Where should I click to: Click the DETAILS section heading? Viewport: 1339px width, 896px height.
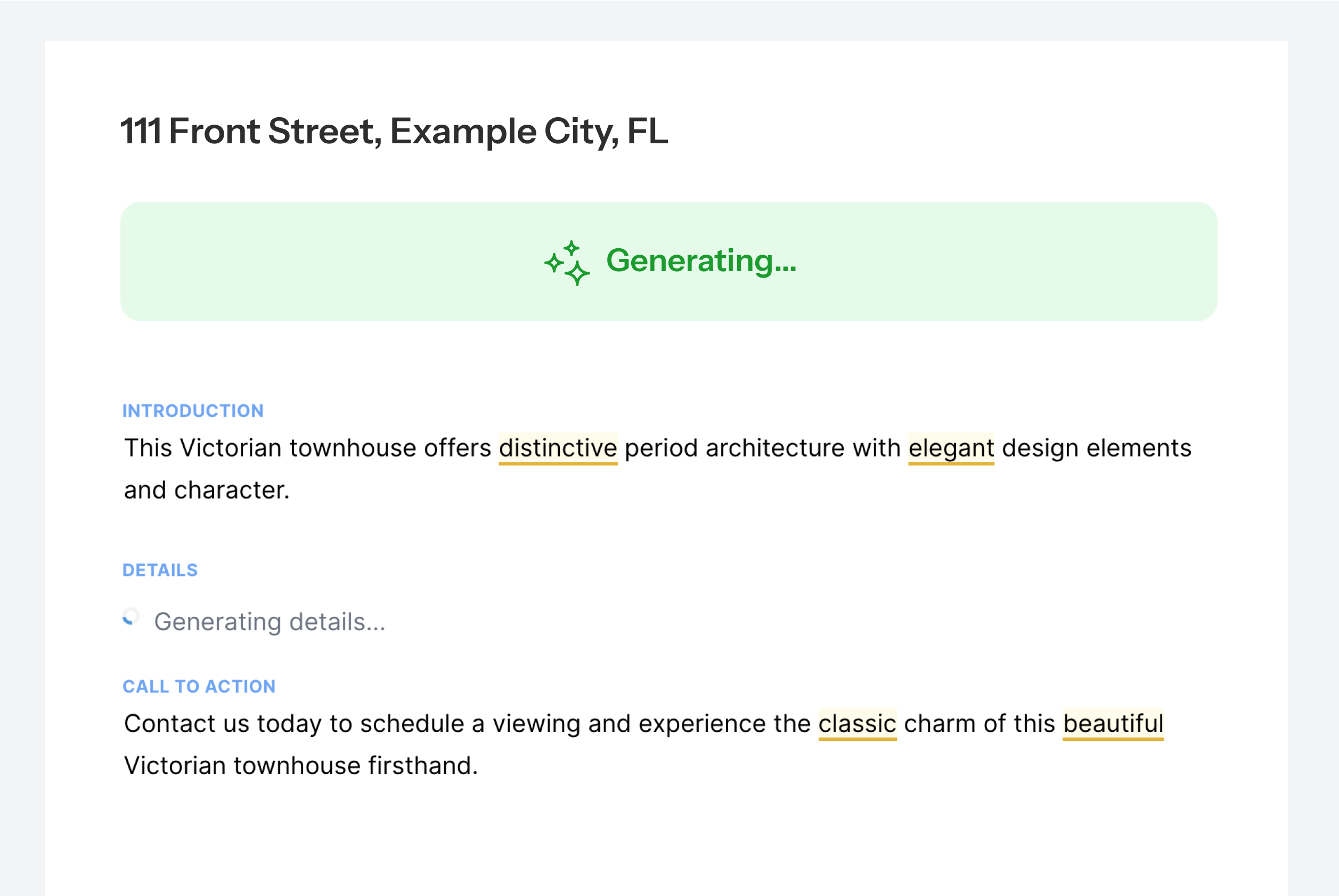coord(160,571)
